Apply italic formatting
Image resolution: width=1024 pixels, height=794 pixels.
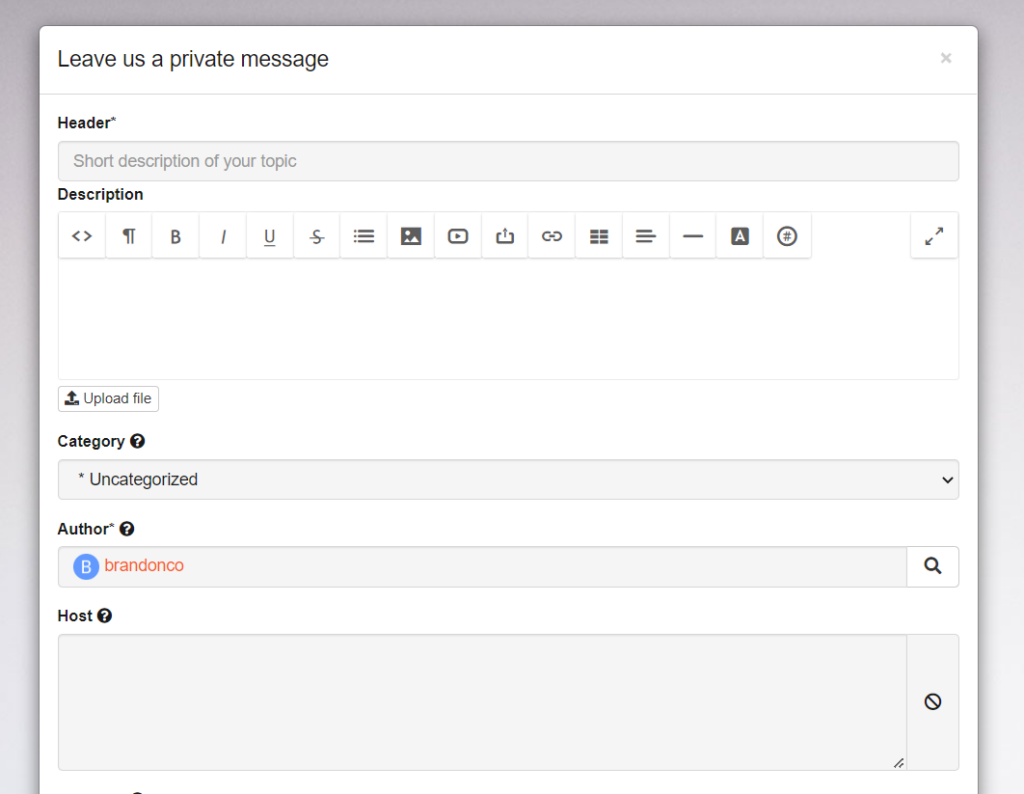point(223,236)
